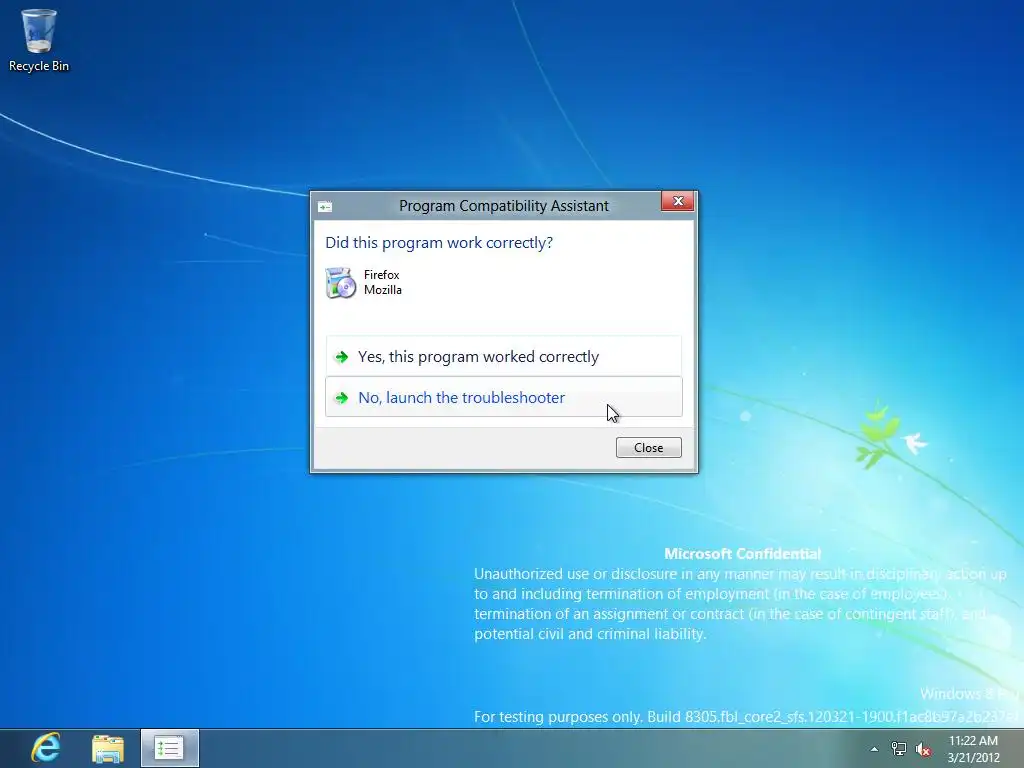Choose No, launch the troubleshooter
Viewport: 1024px width, 768px height.
pyautogui.click(x=504, y=397)
